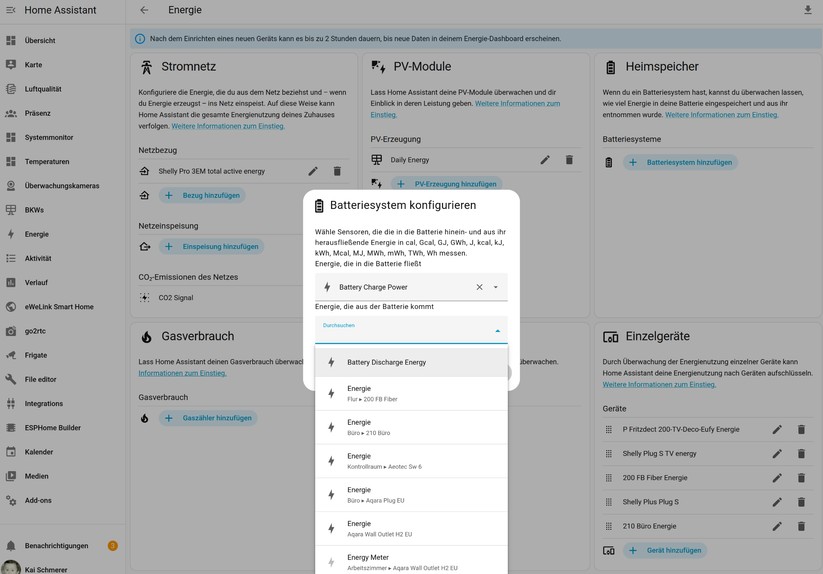This screenshot has width=823, height=574.
Task: Edit Shelly Pro 3EM total active energy
Action: point(313,171)
